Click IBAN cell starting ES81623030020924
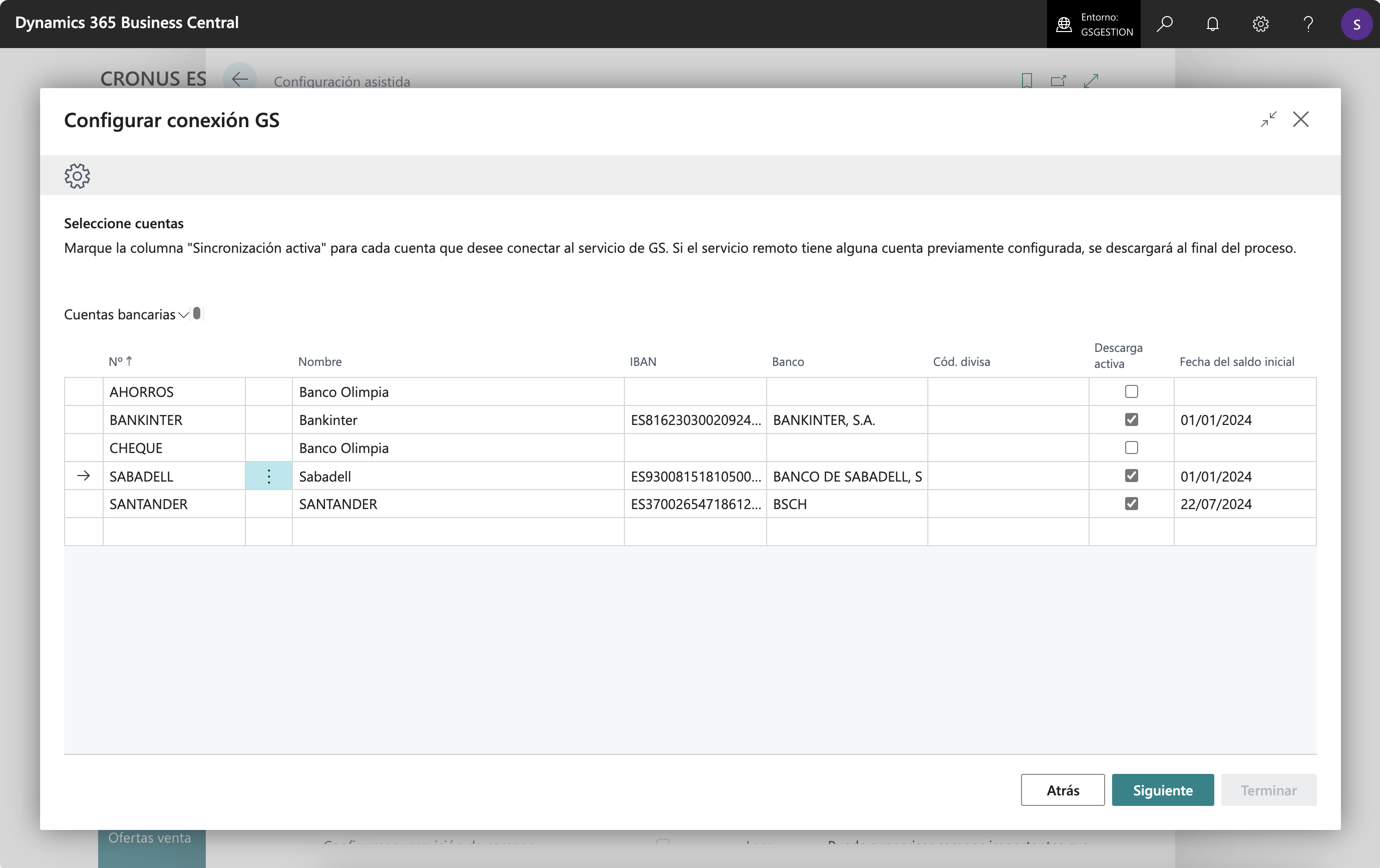 tap(695, 420)
